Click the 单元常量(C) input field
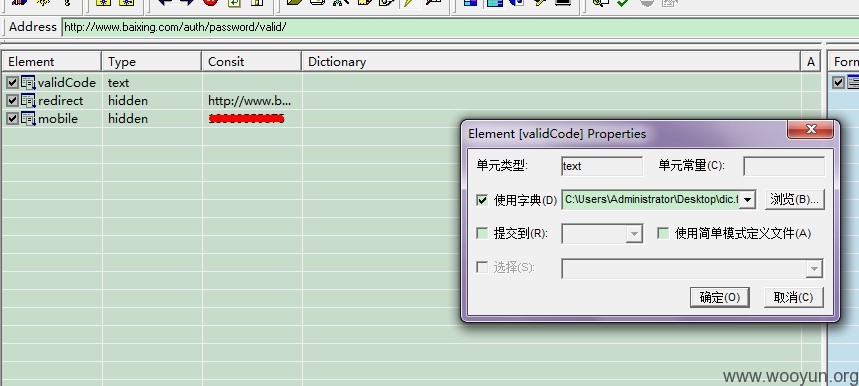859x386 pixels. pos(784,166)
